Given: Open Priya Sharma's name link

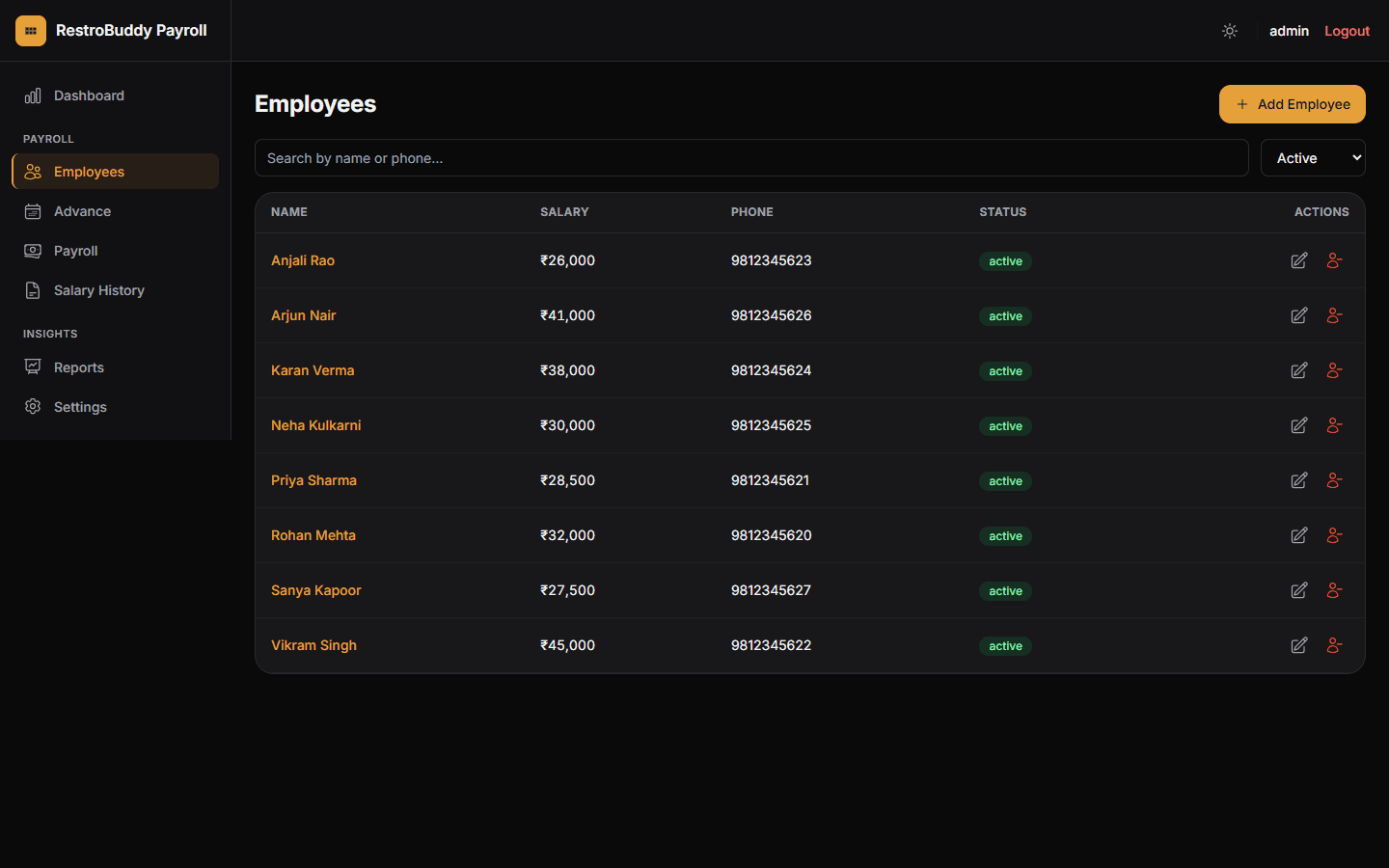Looking at the screenshot, I should (313, 480).
